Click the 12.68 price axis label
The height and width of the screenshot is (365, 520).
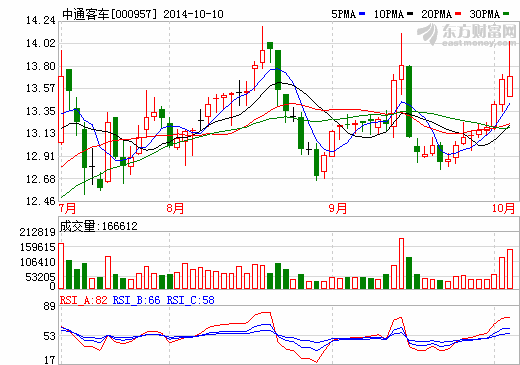41,179
